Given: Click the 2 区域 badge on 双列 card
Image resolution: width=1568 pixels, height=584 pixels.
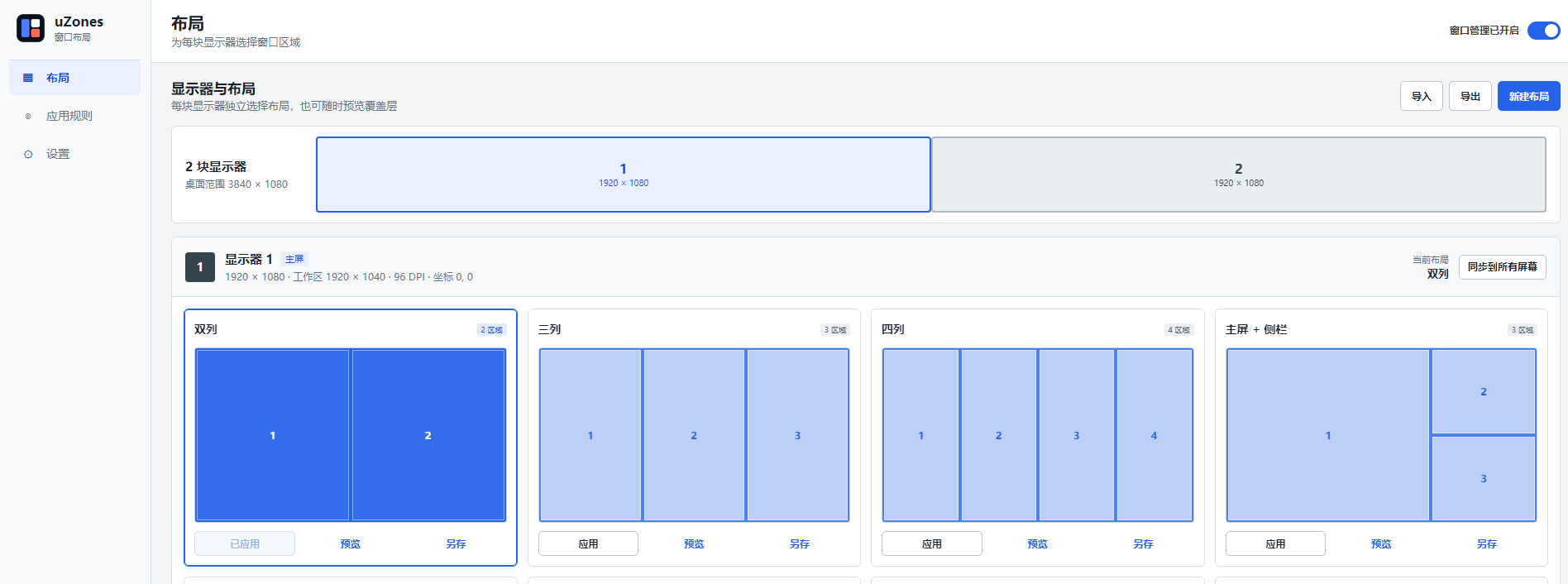Looking at the screenshot, I should (492, 330).
